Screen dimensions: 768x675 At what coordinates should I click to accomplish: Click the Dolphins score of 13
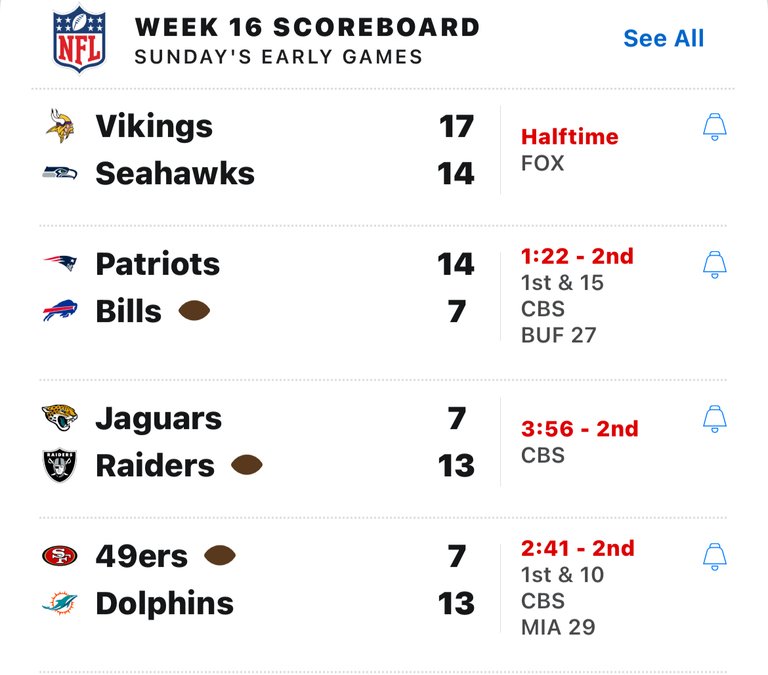(456, 603)
